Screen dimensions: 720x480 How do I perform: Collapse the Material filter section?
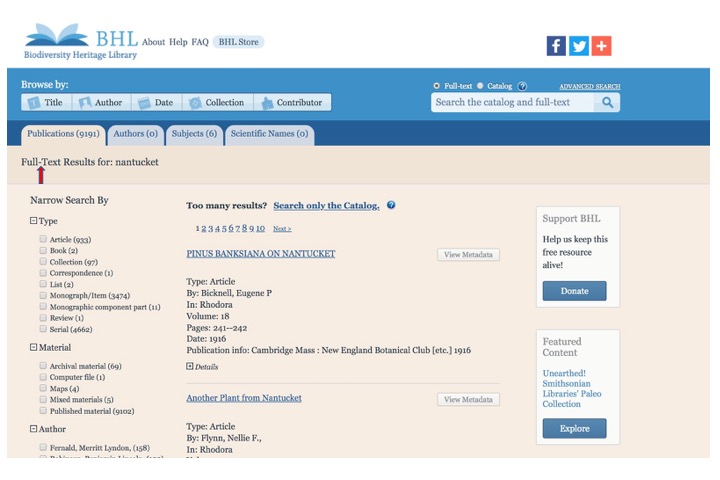[34, 347]
